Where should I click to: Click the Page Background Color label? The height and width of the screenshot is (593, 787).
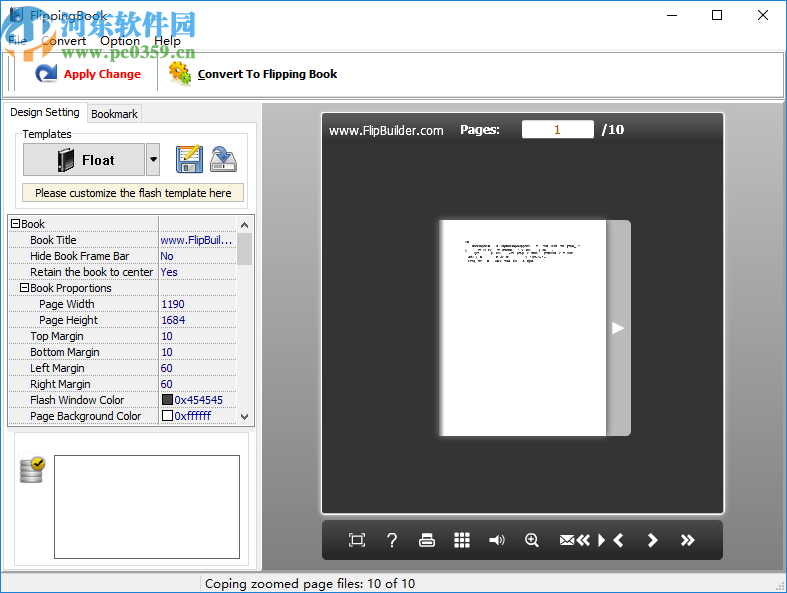[x=85, y=416]
